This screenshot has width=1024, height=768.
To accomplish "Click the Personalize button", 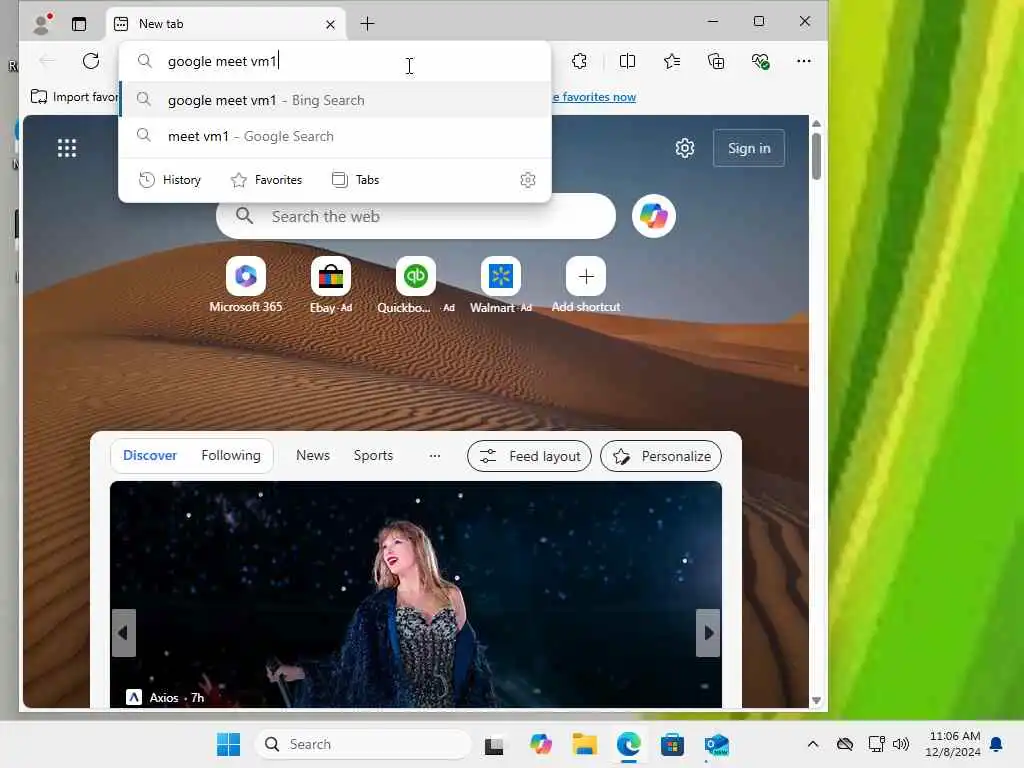I will 661,456.
